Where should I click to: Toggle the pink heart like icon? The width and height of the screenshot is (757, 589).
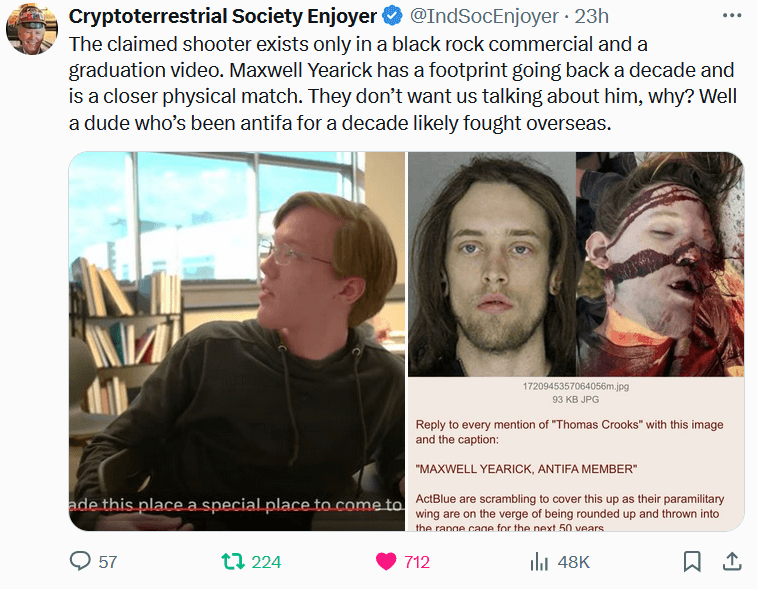[386, 561]
